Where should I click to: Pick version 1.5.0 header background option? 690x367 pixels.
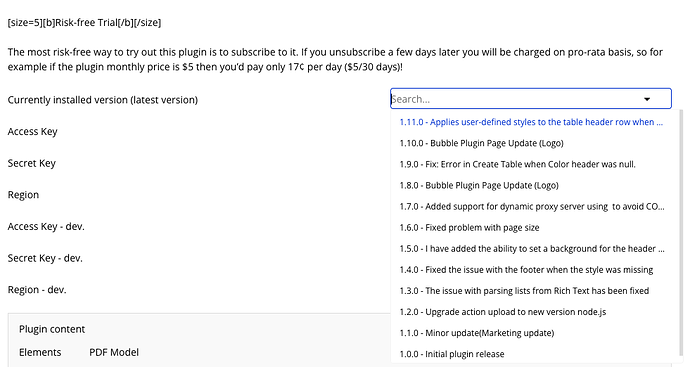531,249
